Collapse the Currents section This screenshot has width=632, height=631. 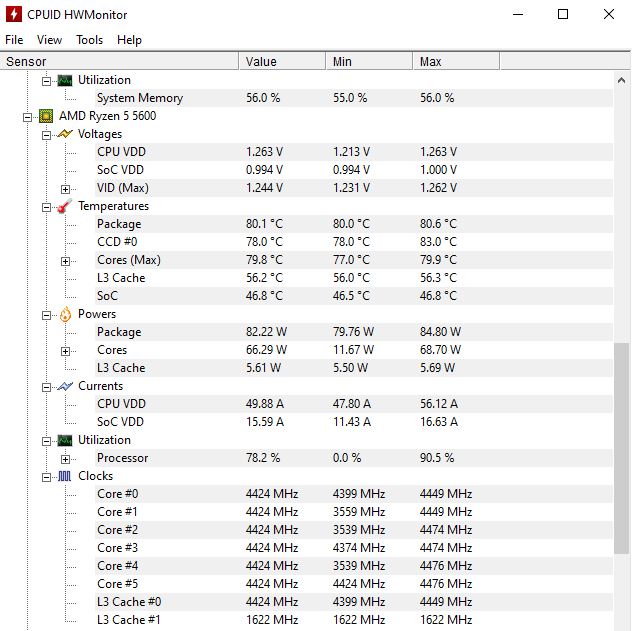pyautogui.click(x=46, y=388)
